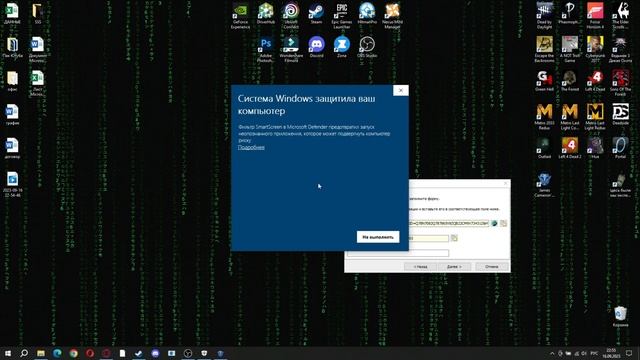
Task: Select the 'договор' Word document on desktop
Action: tap(12, 147)
